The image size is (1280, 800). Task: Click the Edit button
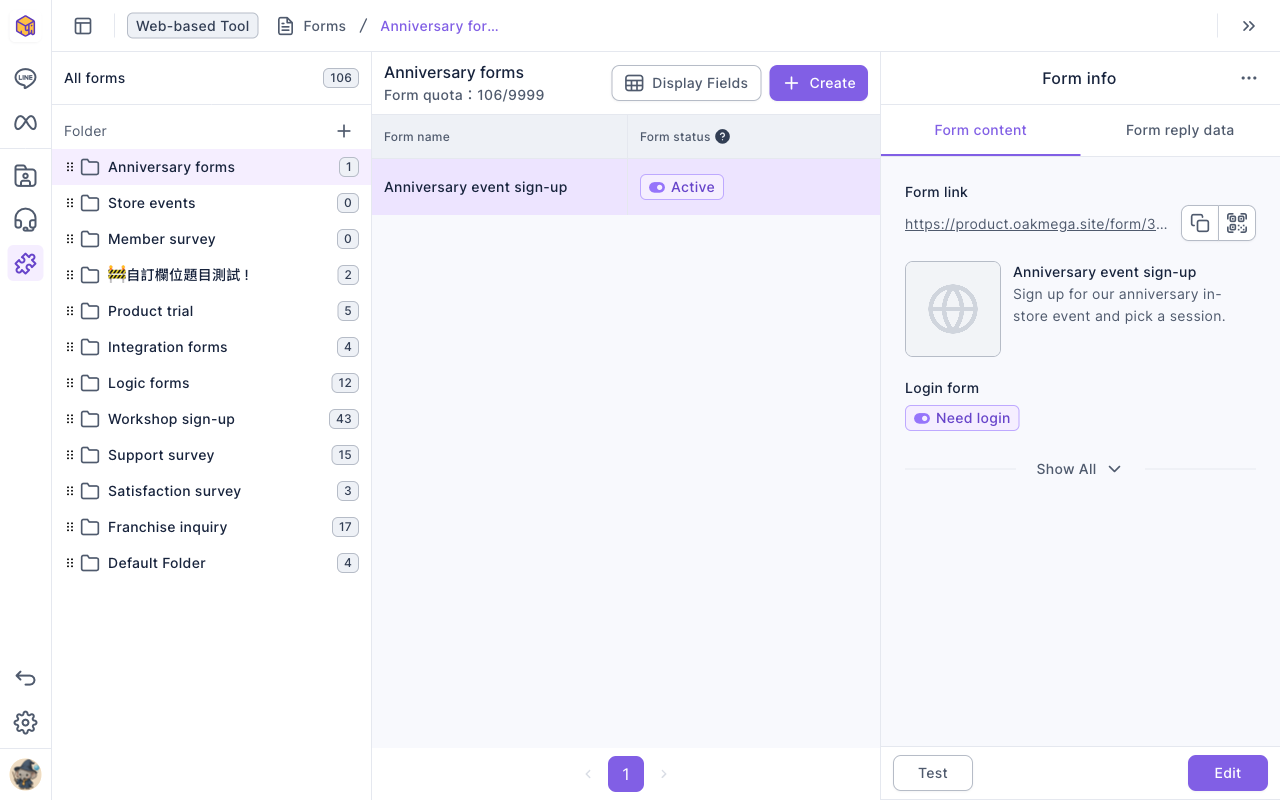[x=1228, y=773]
